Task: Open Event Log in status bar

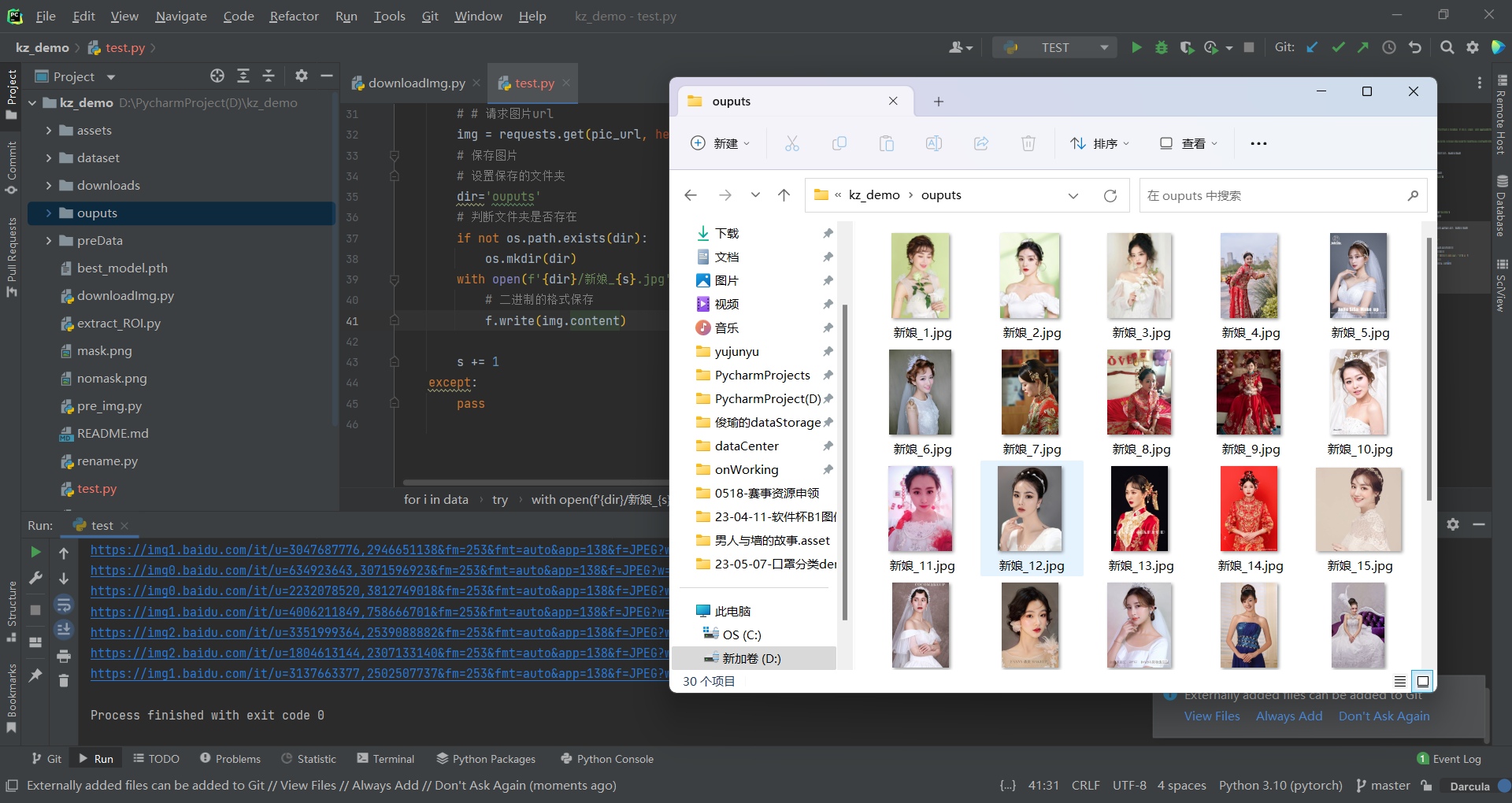Action: (1449, 759)
